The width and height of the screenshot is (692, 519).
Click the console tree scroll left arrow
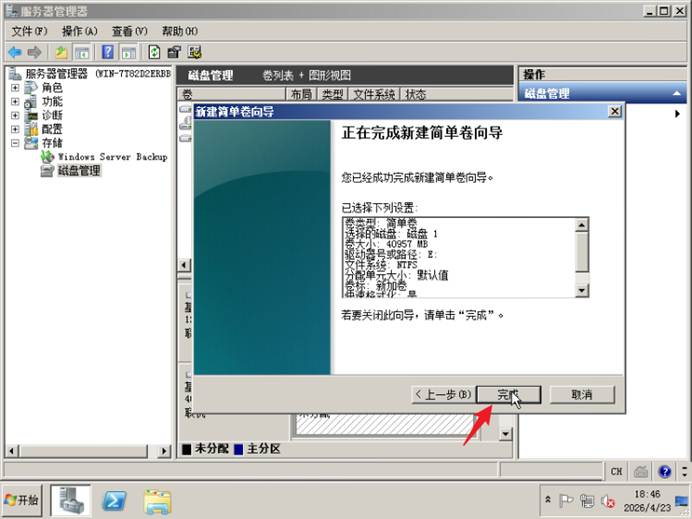click(x=12, y=451)
